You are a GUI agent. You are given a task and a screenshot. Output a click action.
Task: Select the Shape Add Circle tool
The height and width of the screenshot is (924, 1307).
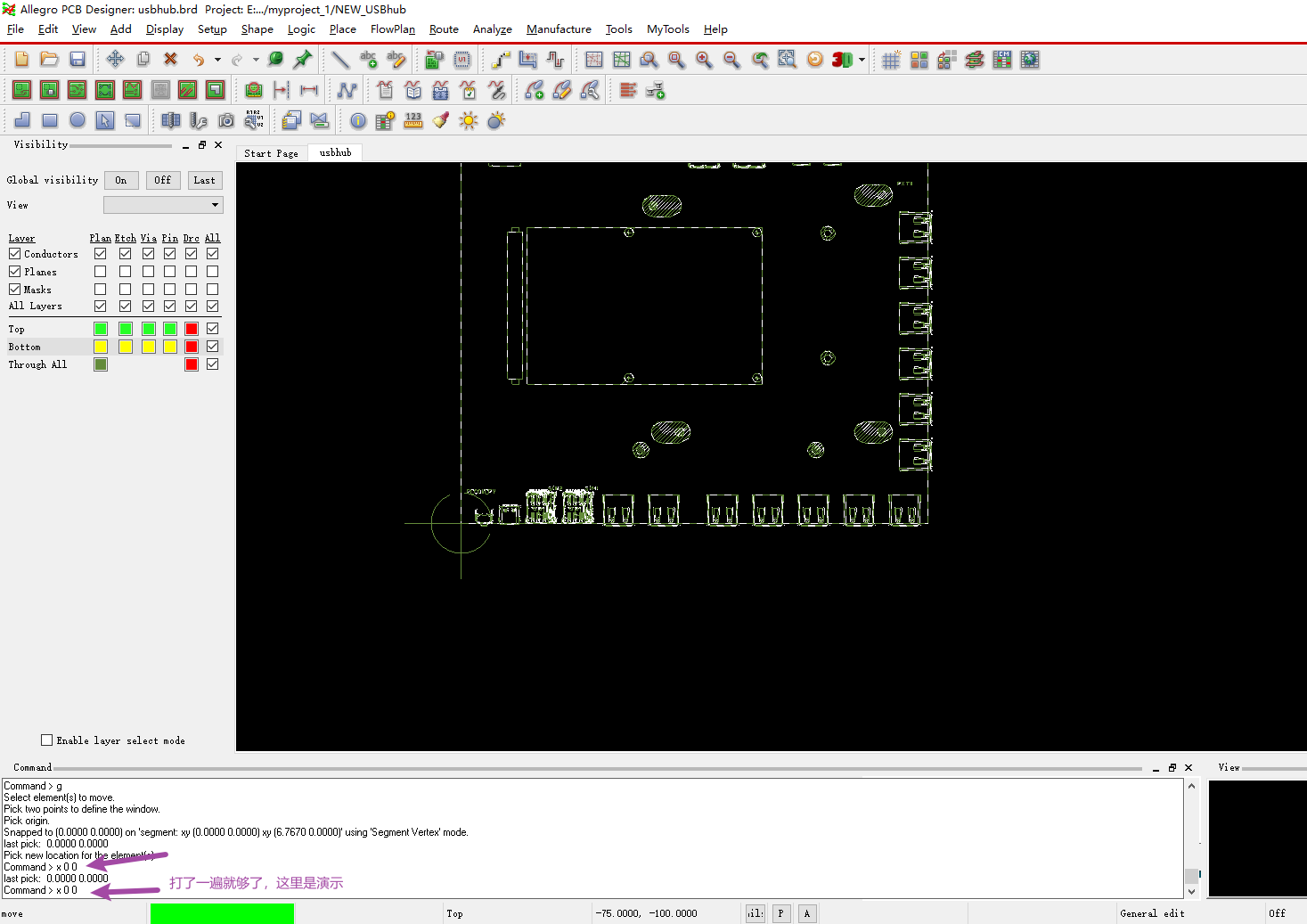point(78,120)
